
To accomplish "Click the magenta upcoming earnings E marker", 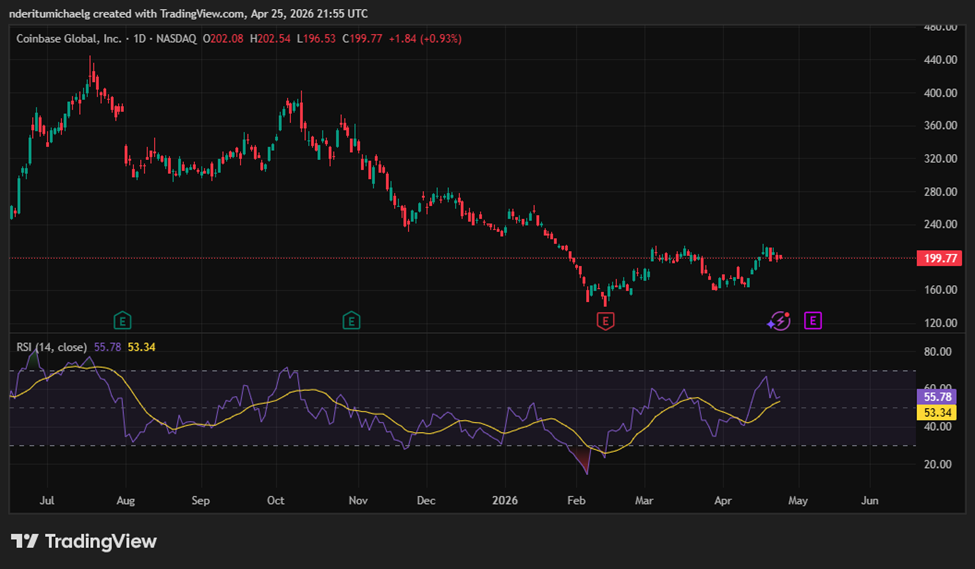I will pos(813,321).
